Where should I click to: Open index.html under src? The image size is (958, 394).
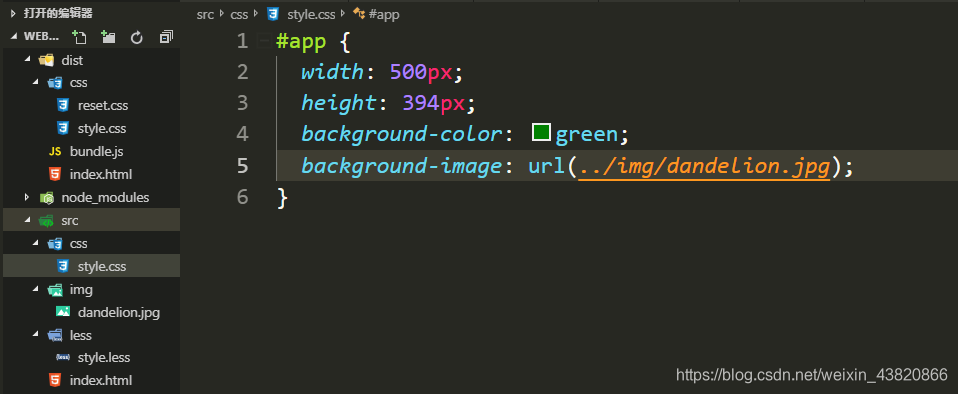click(x=101, y=380)
